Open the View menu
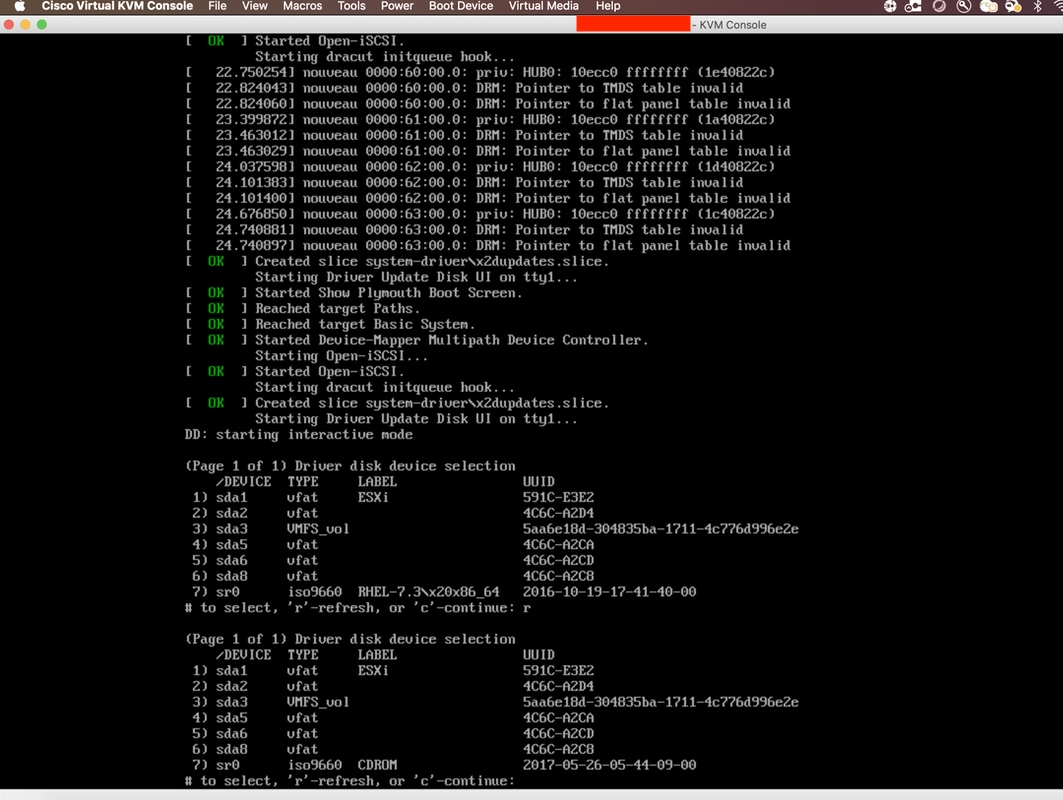 point(255,6)
